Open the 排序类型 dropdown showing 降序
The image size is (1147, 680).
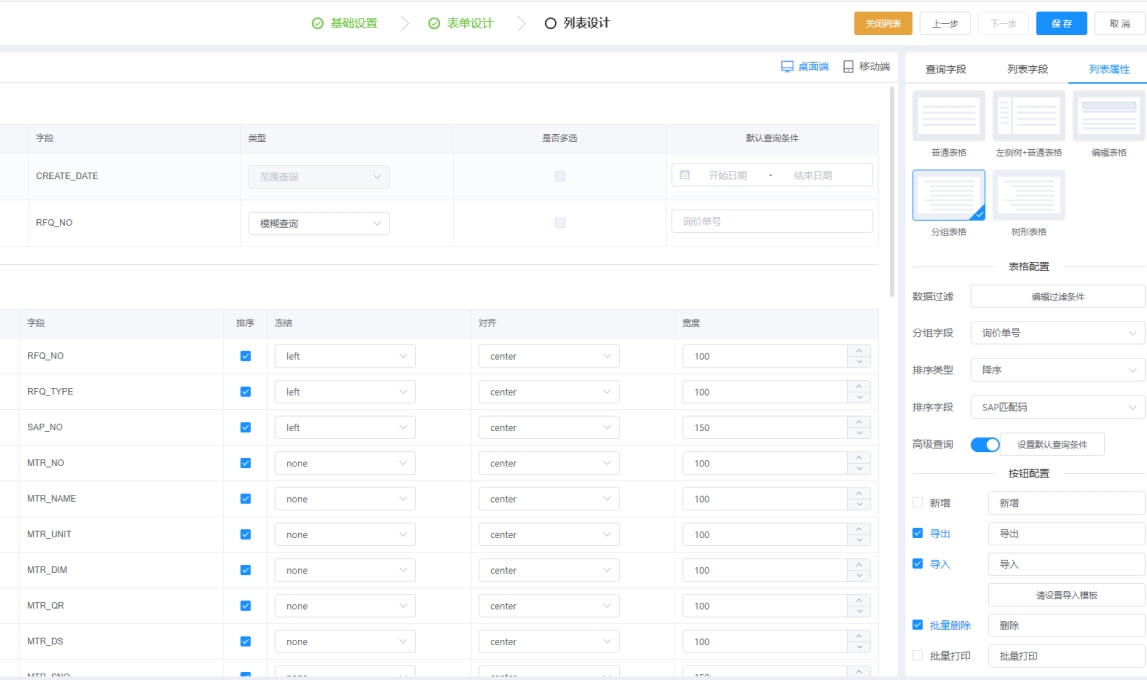[1057, 370]
